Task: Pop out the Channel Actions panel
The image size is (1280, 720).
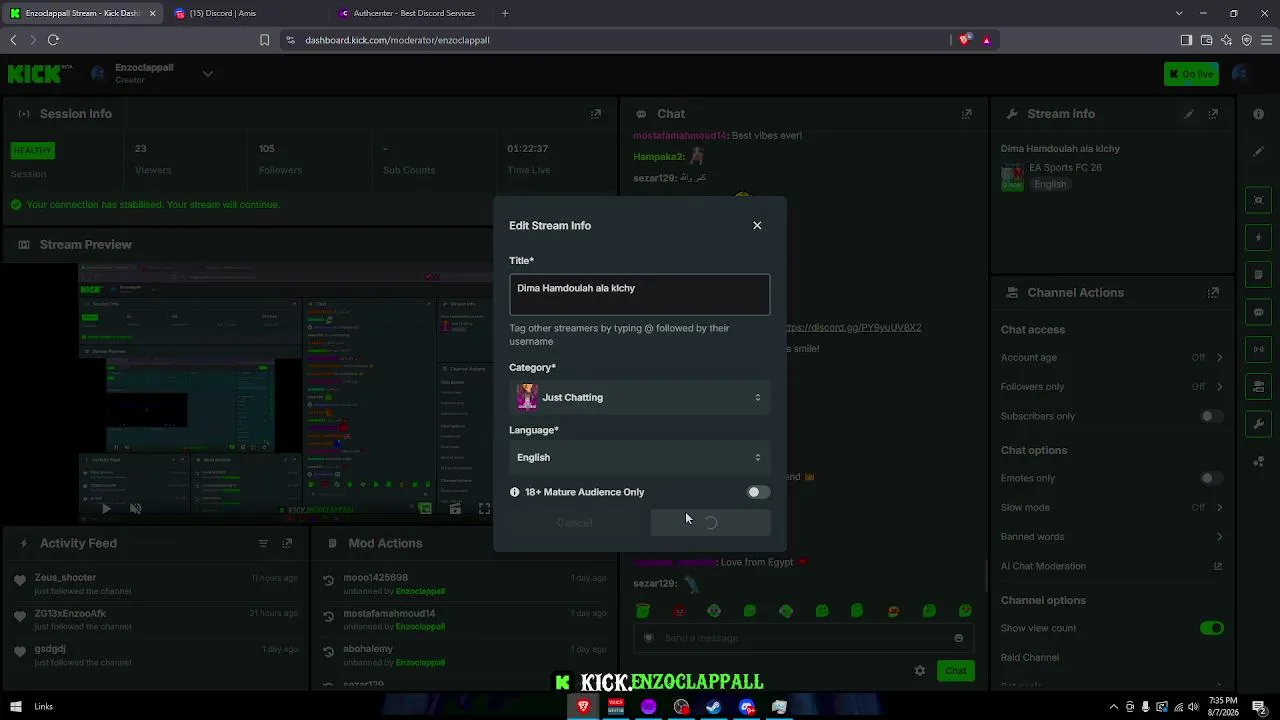Action: 1213,293
